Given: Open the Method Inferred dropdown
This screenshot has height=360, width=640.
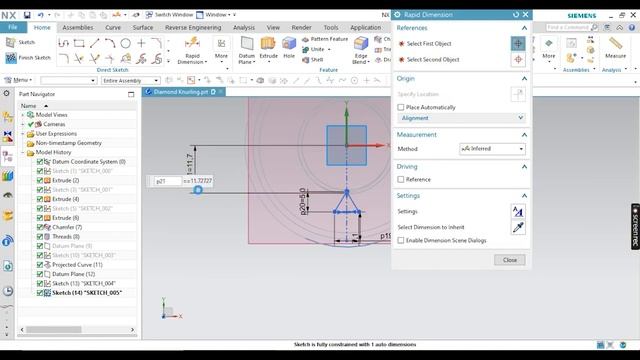Looking at the screenshot, I should click(492, 149).
